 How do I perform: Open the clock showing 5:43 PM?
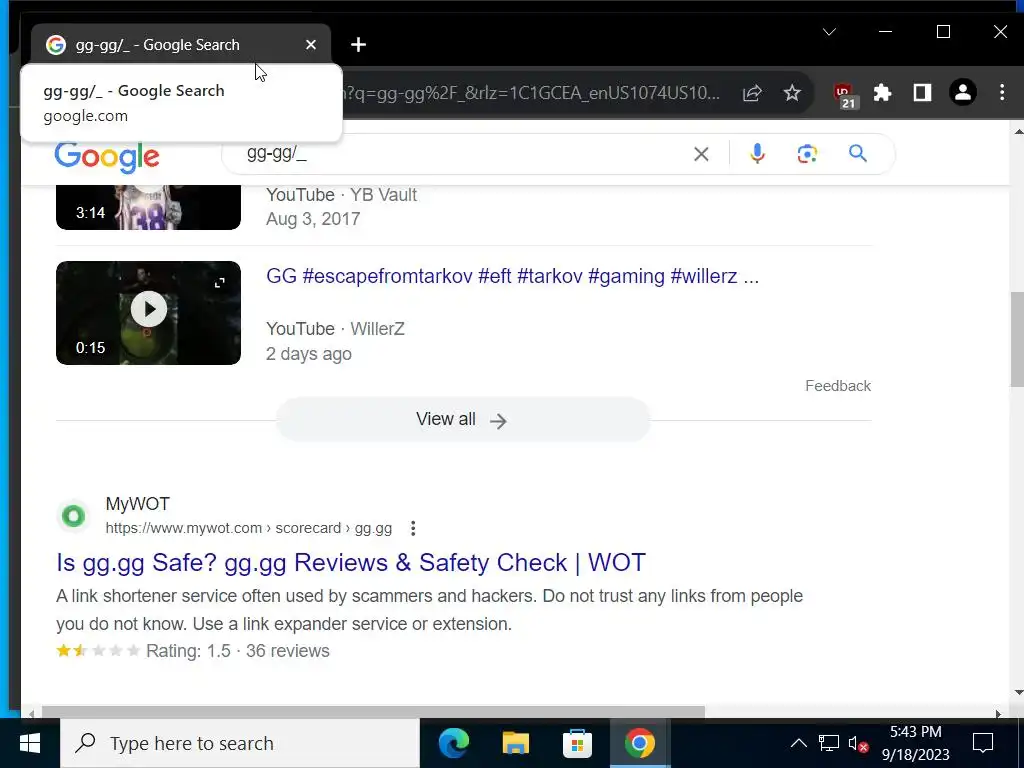[916, 743]
